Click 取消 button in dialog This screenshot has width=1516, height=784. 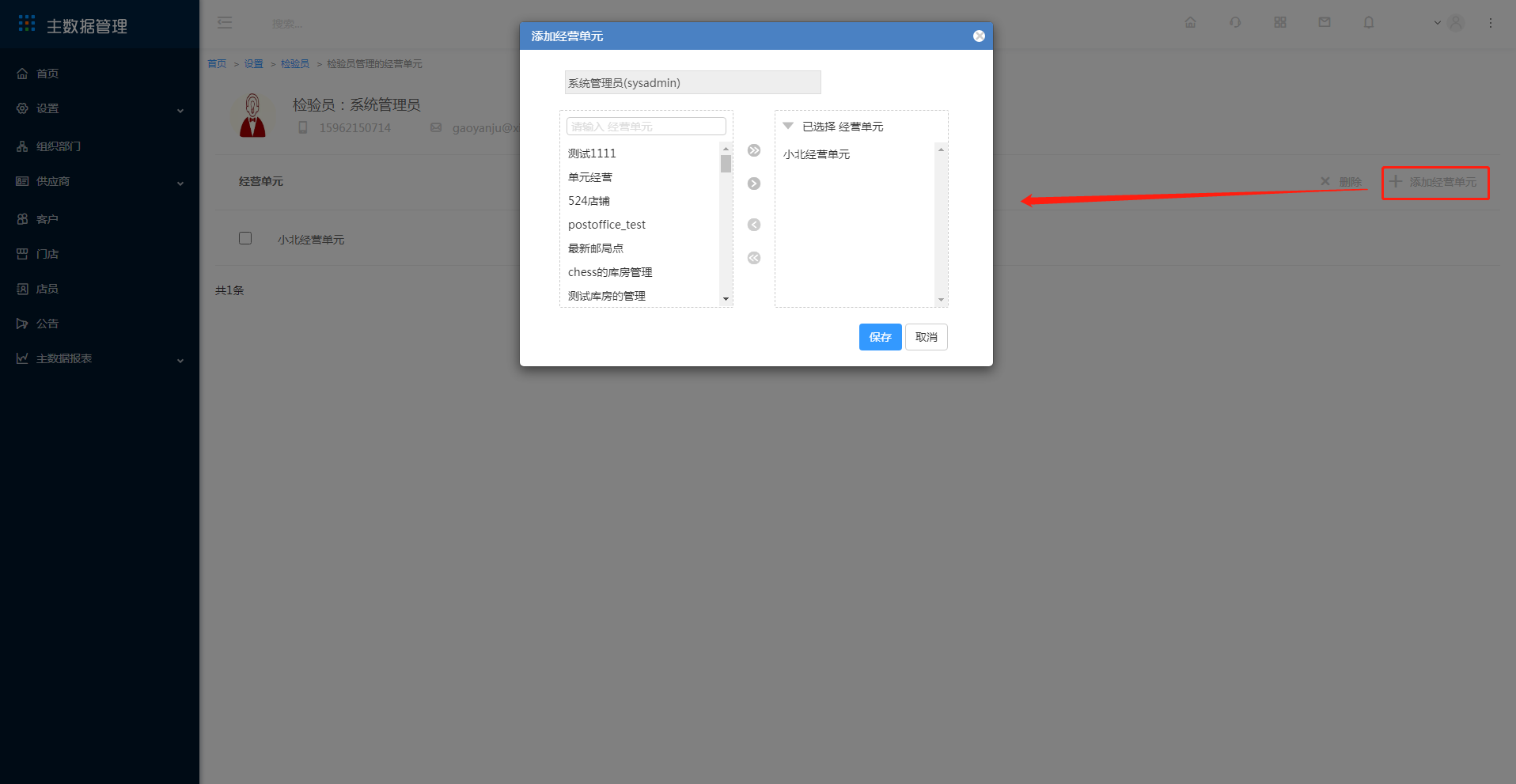coord(926,337)
